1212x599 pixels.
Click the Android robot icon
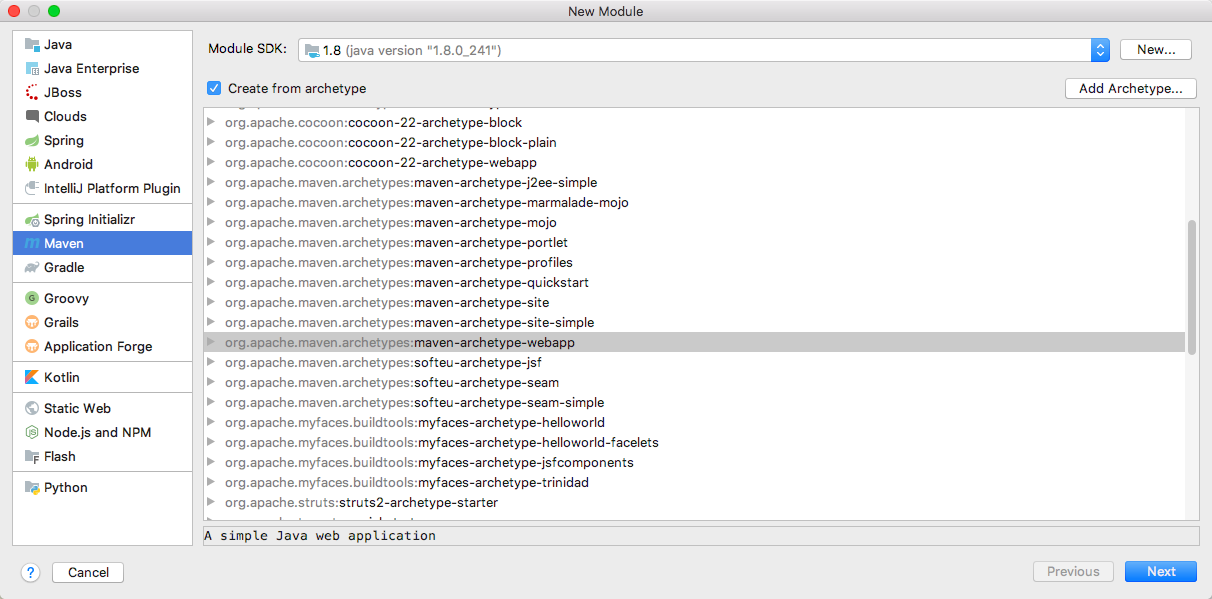tap(32, 165)
